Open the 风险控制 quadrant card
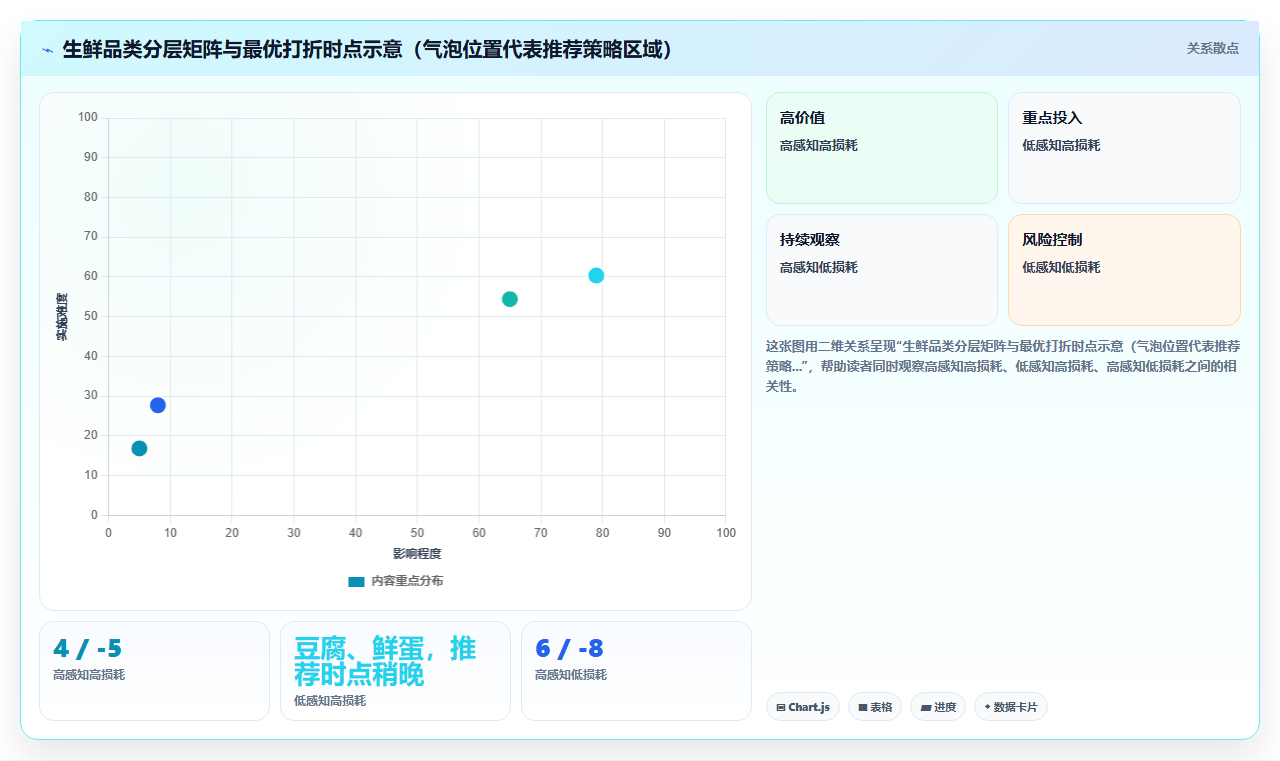1280x761 pixels. tap(1124, 270)
